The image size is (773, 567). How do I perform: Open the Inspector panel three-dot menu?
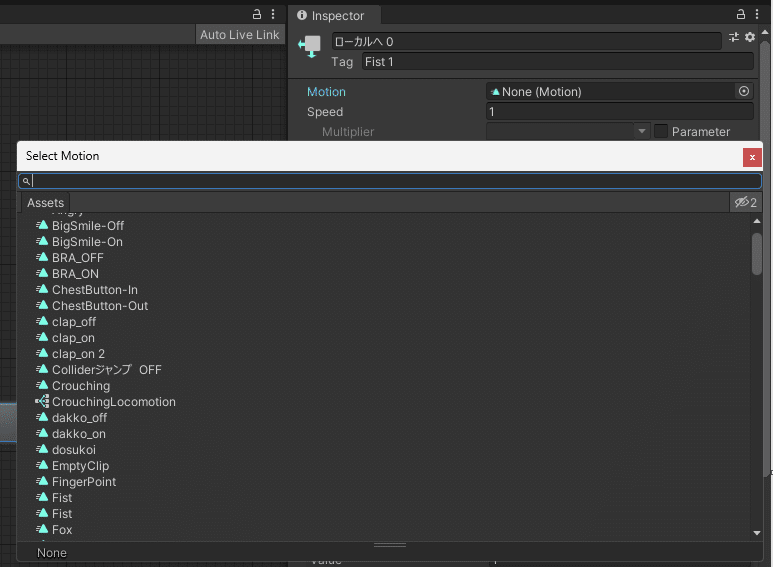[x=757, y=14]
